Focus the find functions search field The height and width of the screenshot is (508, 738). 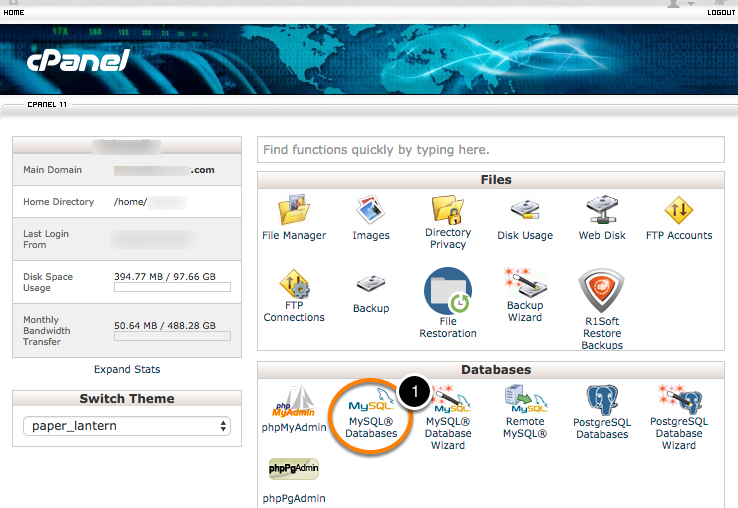[x=491, y=150]
